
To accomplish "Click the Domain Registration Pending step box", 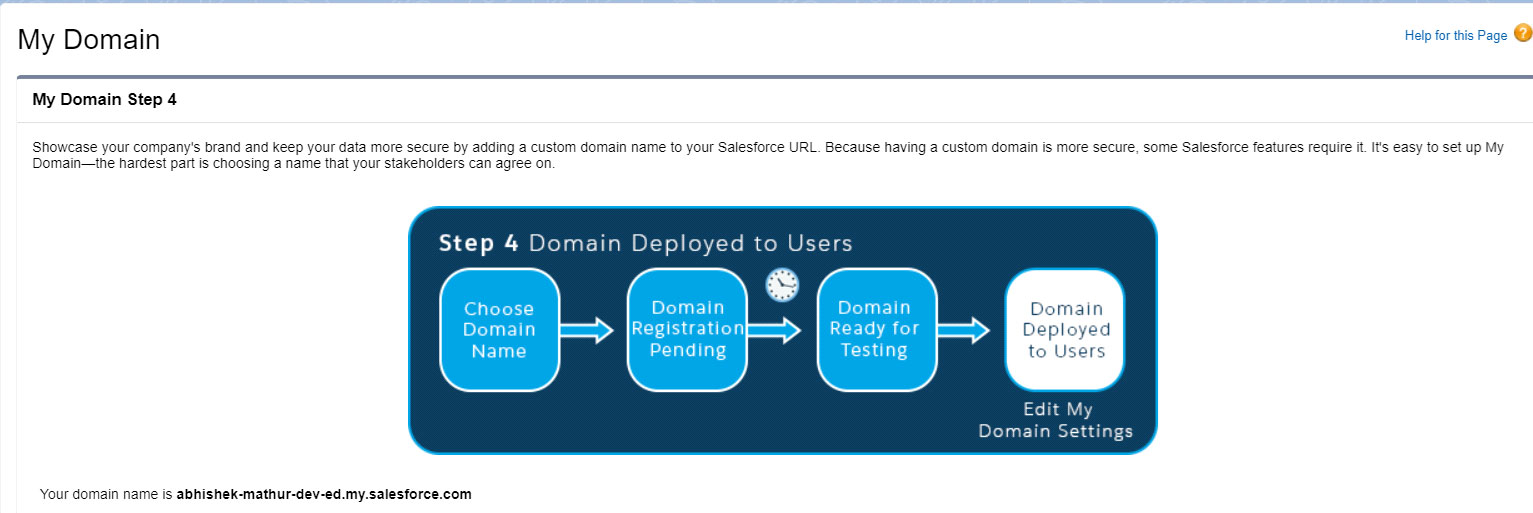I will 687,329.
